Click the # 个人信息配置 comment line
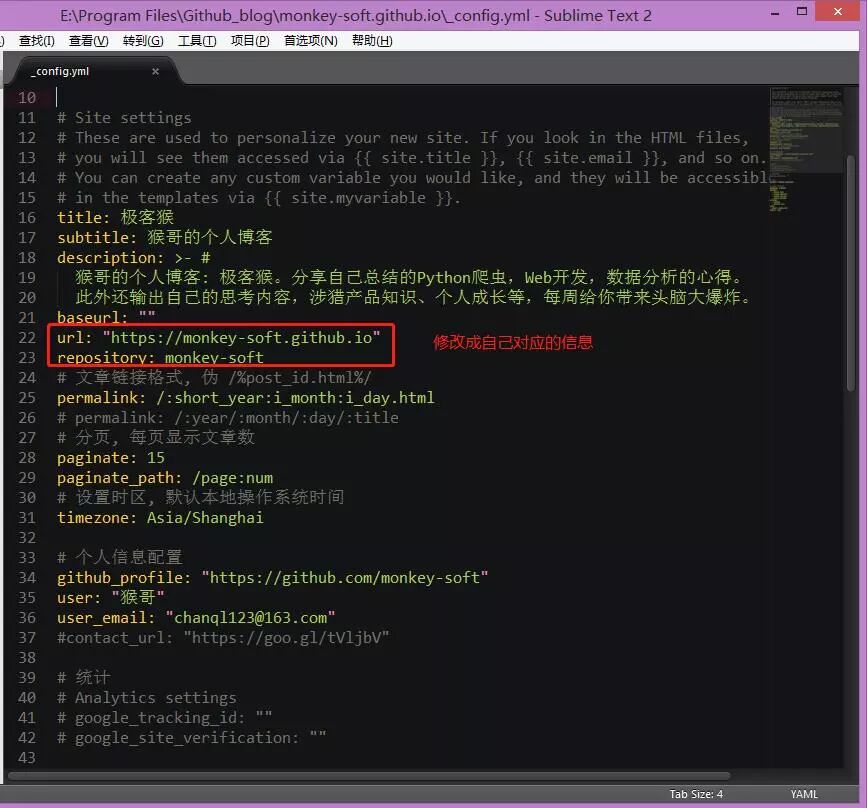Image resolution: width=867 pixels, height=808 pixels. tap(120, 557)
